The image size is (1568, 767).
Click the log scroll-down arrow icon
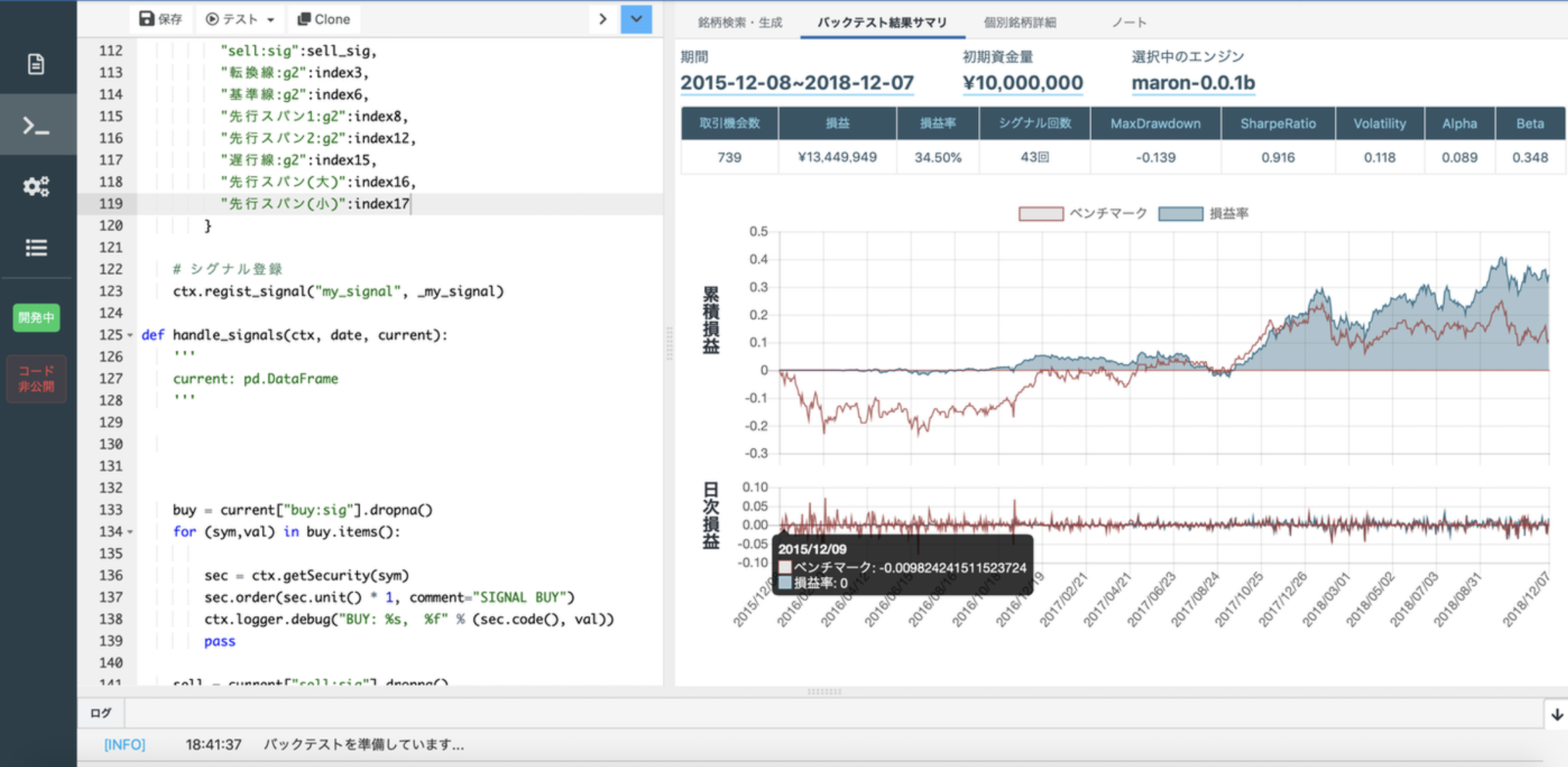pos(1556,714)
